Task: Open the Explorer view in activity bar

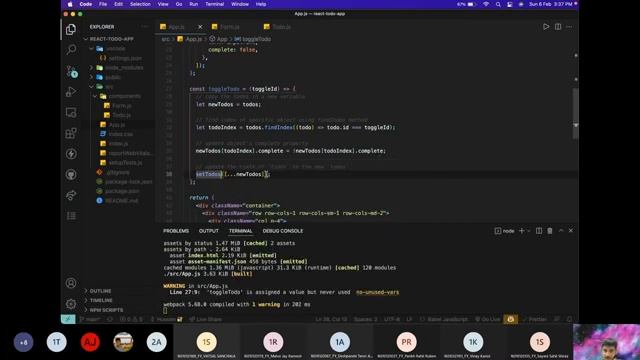Action: click(x=71, y=29)
